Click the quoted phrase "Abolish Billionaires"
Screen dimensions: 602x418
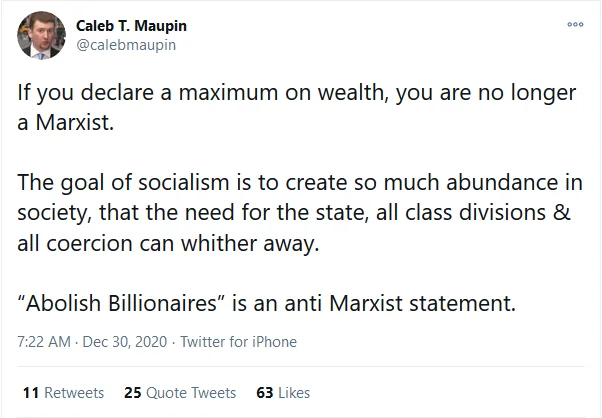pos(121,303)
